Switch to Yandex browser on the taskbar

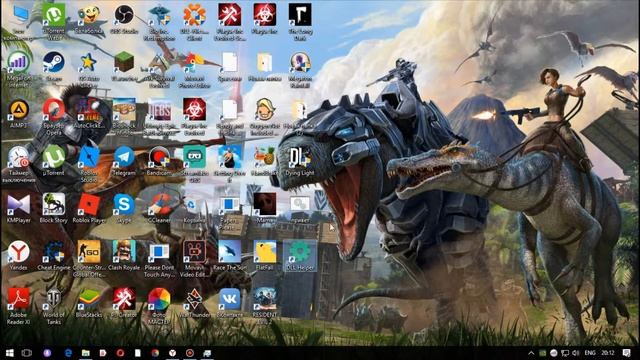[x=172, y=353]
